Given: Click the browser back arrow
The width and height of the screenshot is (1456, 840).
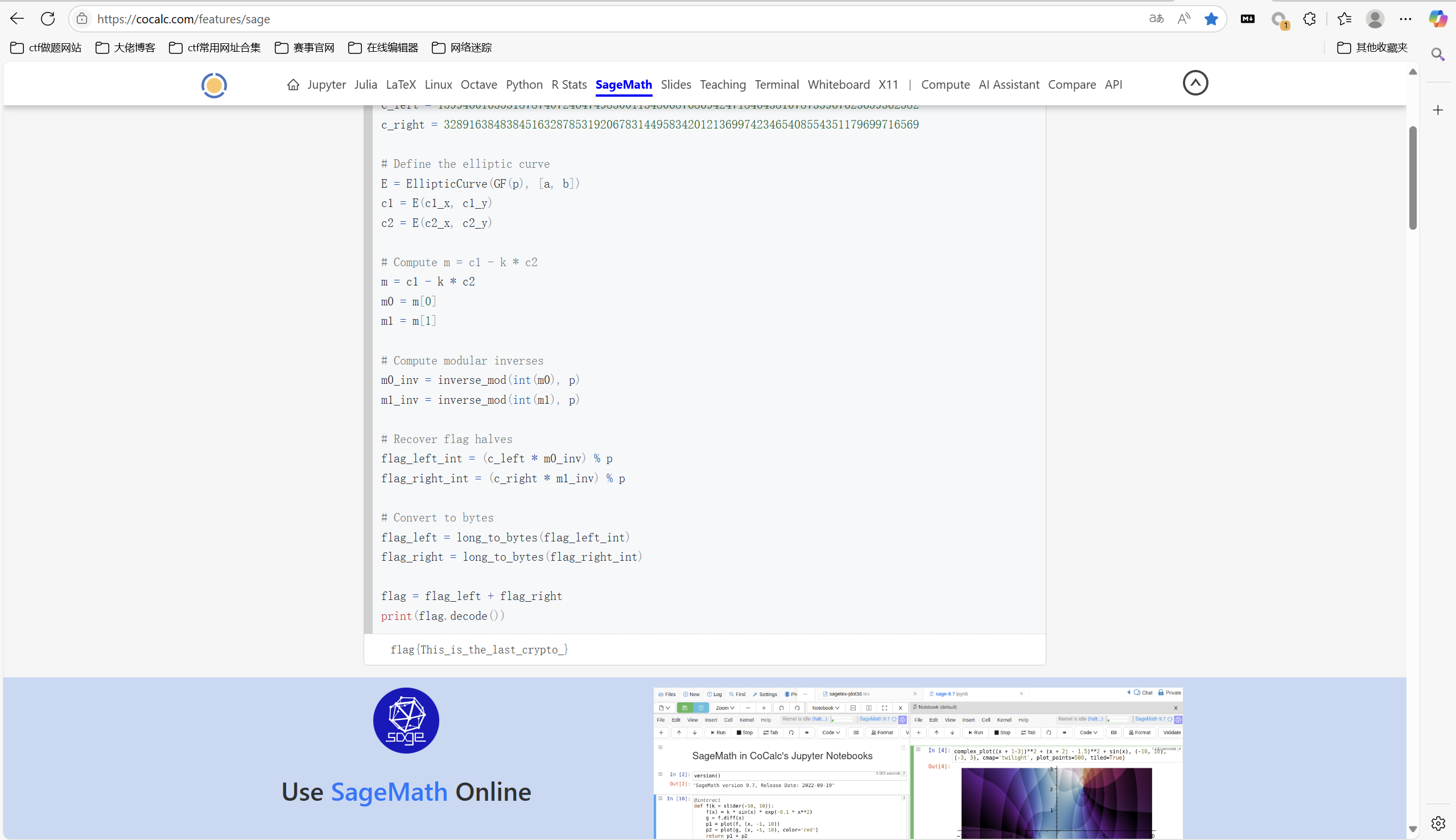Looking at the screenshot, I should pos(17,18).
